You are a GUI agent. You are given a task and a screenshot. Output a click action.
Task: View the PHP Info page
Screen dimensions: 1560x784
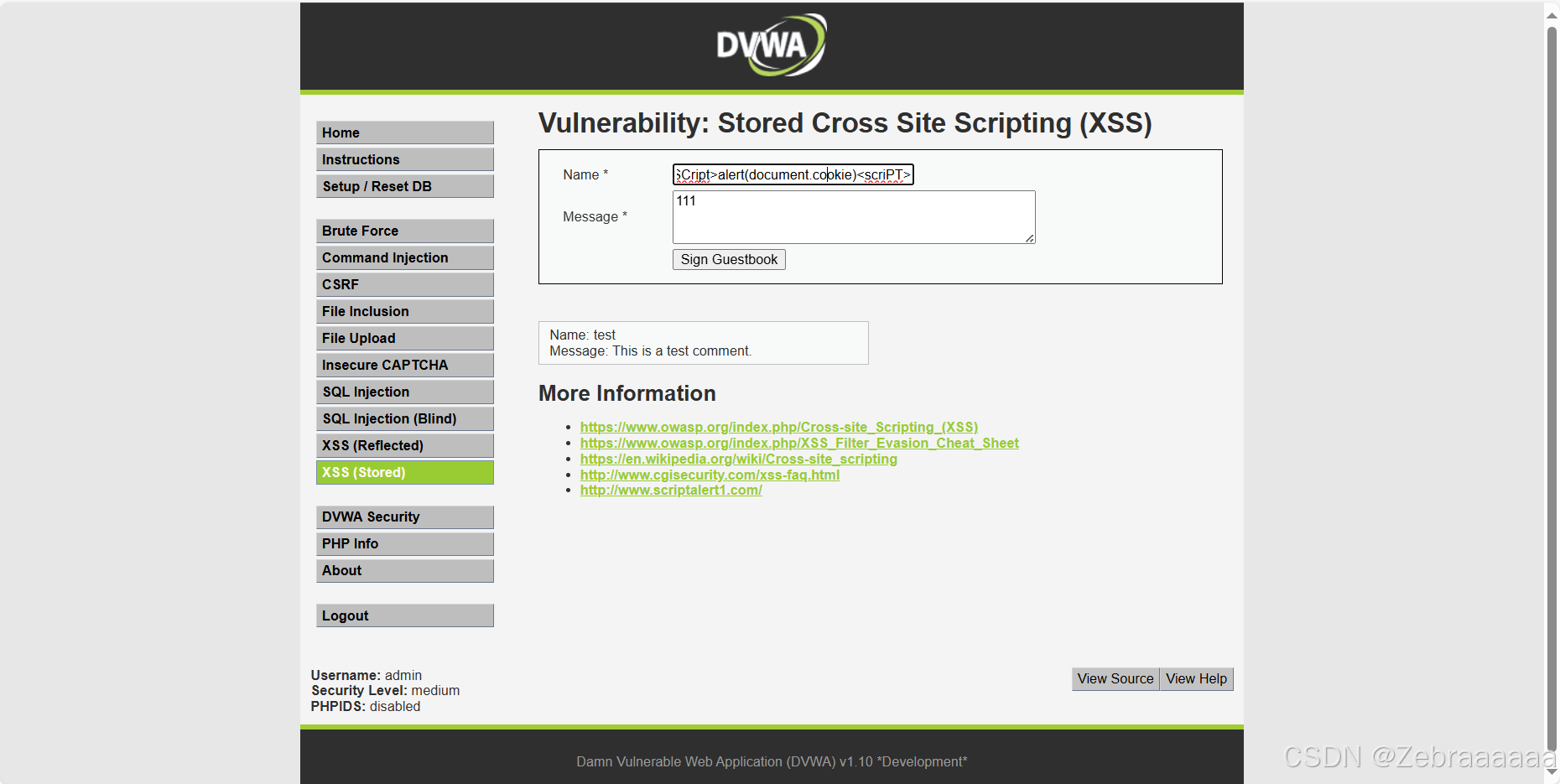click(405, 543)
